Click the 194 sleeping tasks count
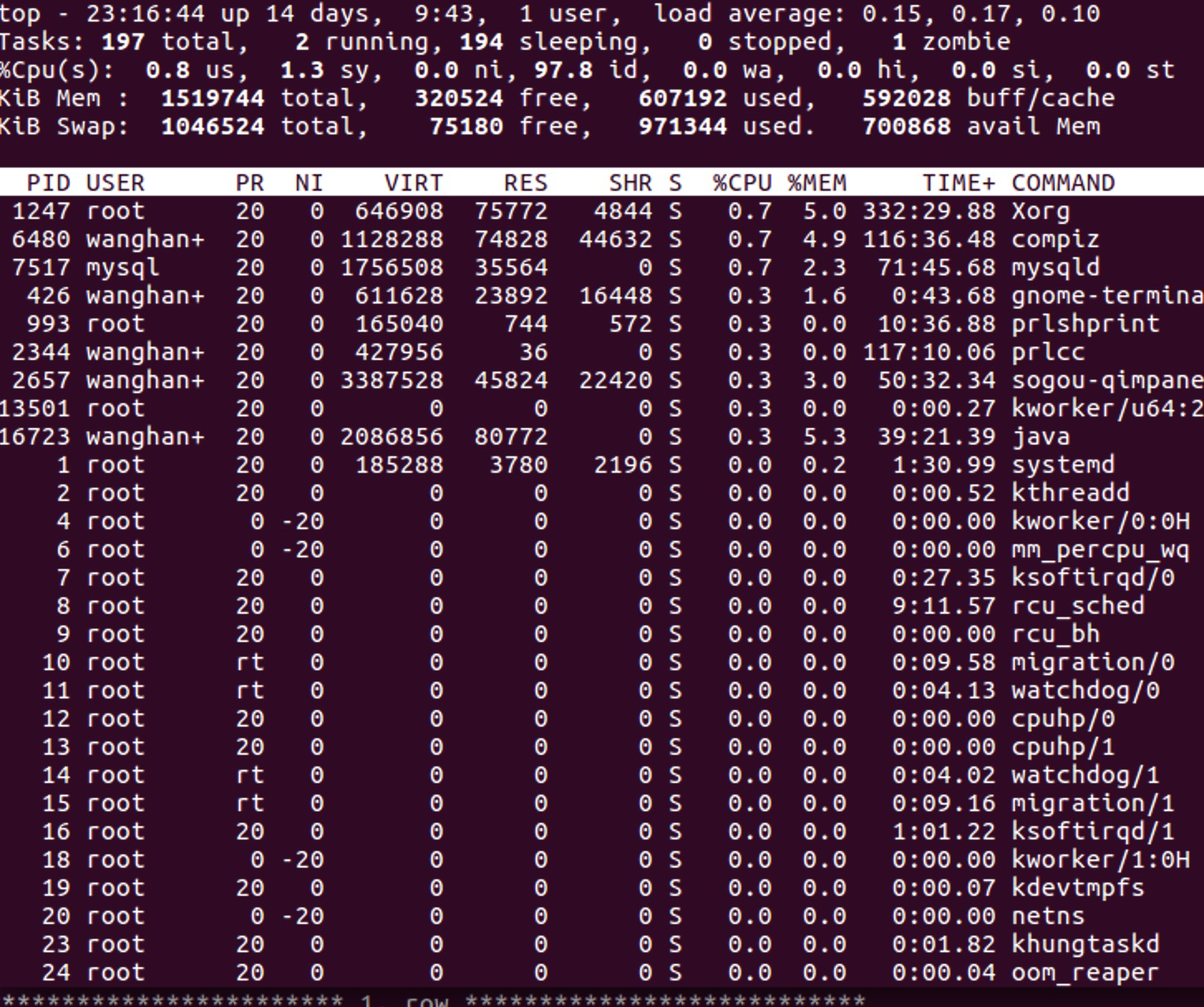The height and width of the screenshot is (1007, 1204). click(481, 41)
